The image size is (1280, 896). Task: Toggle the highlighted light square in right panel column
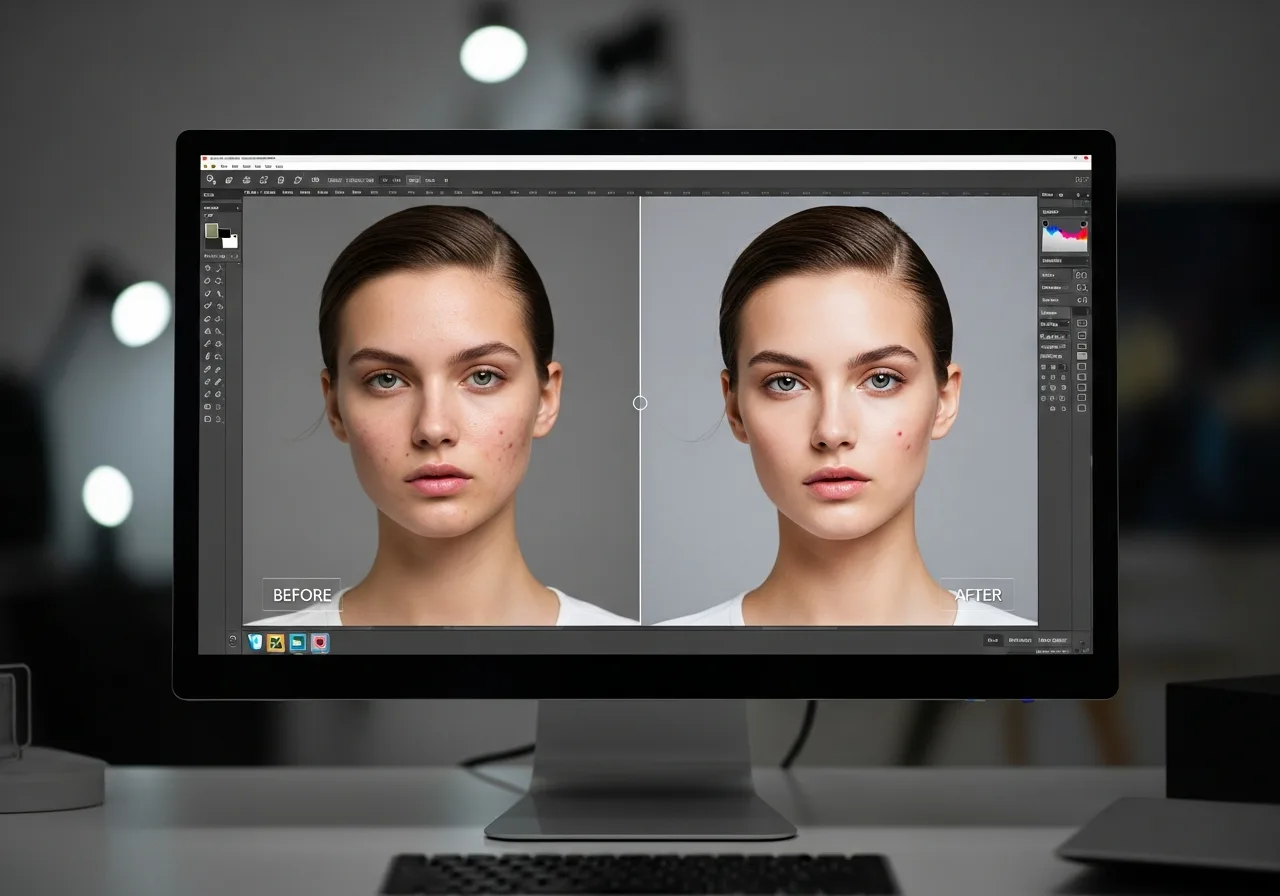[1081, 356]
